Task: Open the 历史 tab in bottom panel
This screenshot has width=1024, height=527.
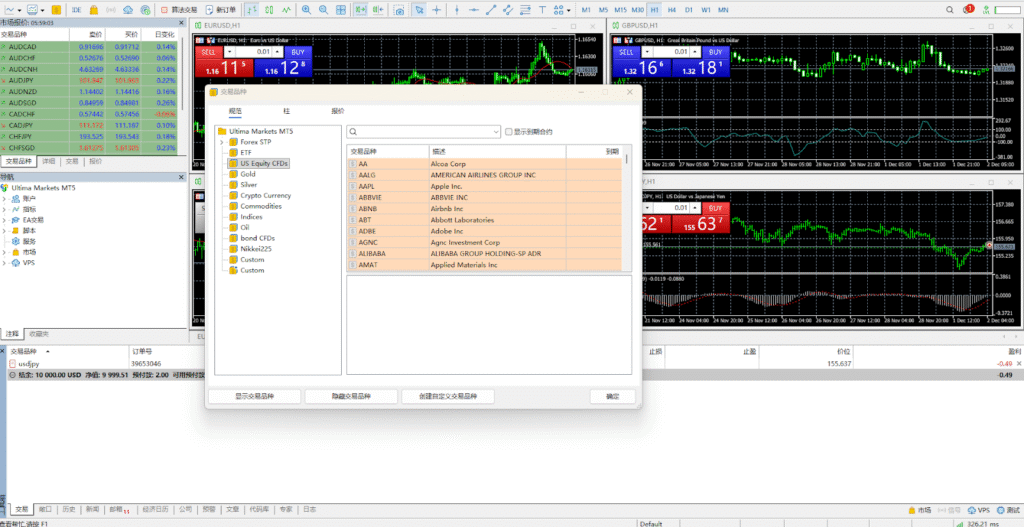Action: click(68, 509)
